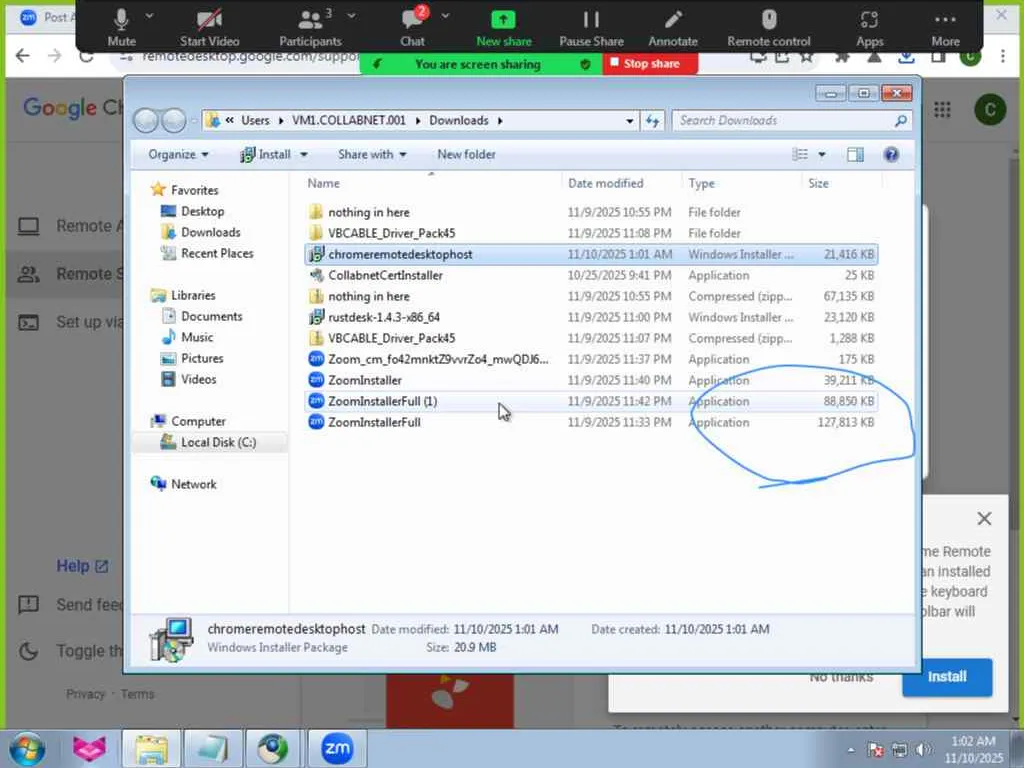This screenshot has height=768, width=1024.
Task: Open Zoom Chat with unread badge
Action: coord(413,28)
